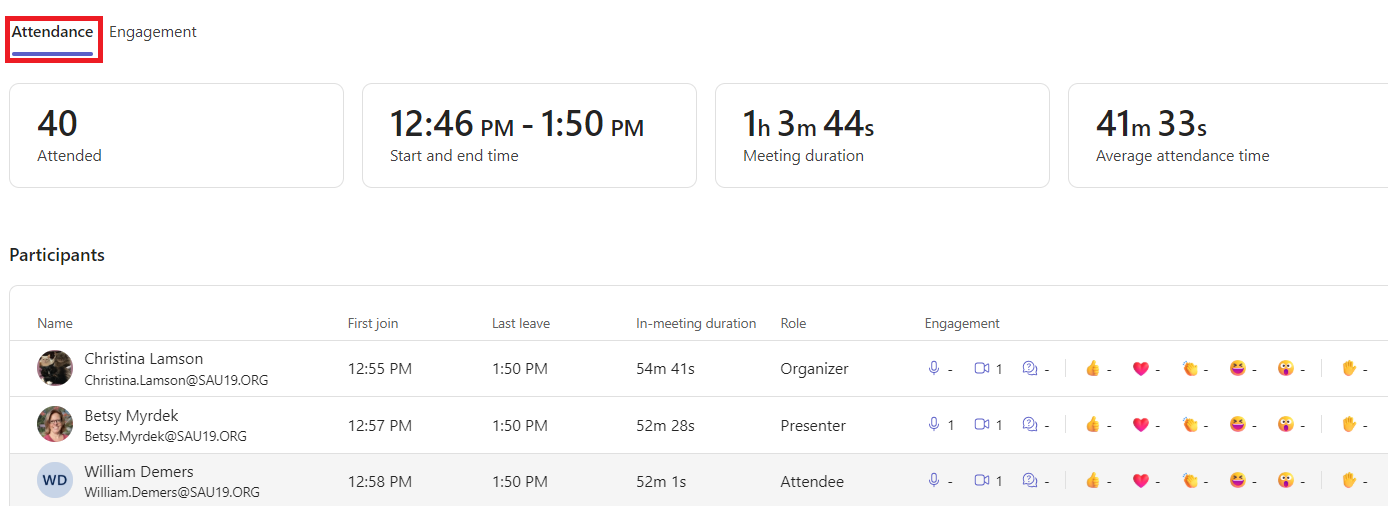1388x506 pixels.
Task: Click Betsy Myrdek's camera icon
Action: click(982, 425)
